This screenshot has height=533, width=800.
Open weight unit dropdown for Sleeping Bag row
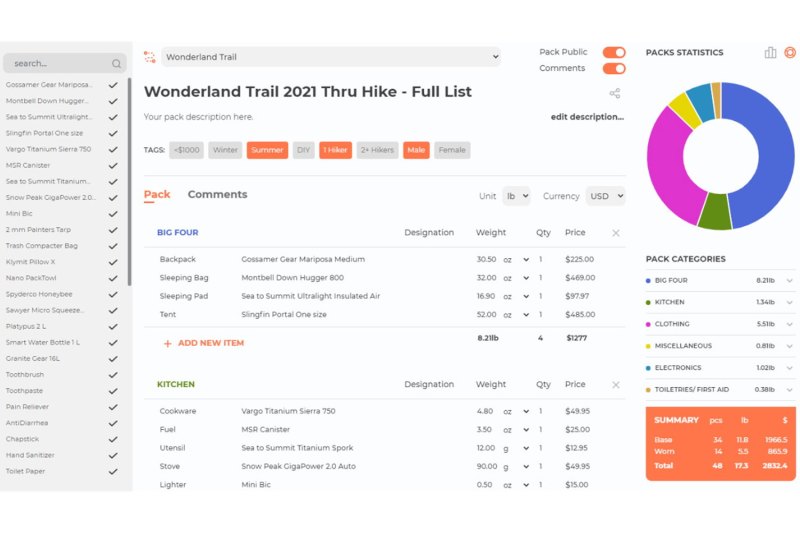pyautogui.click(x=516, y=278)
